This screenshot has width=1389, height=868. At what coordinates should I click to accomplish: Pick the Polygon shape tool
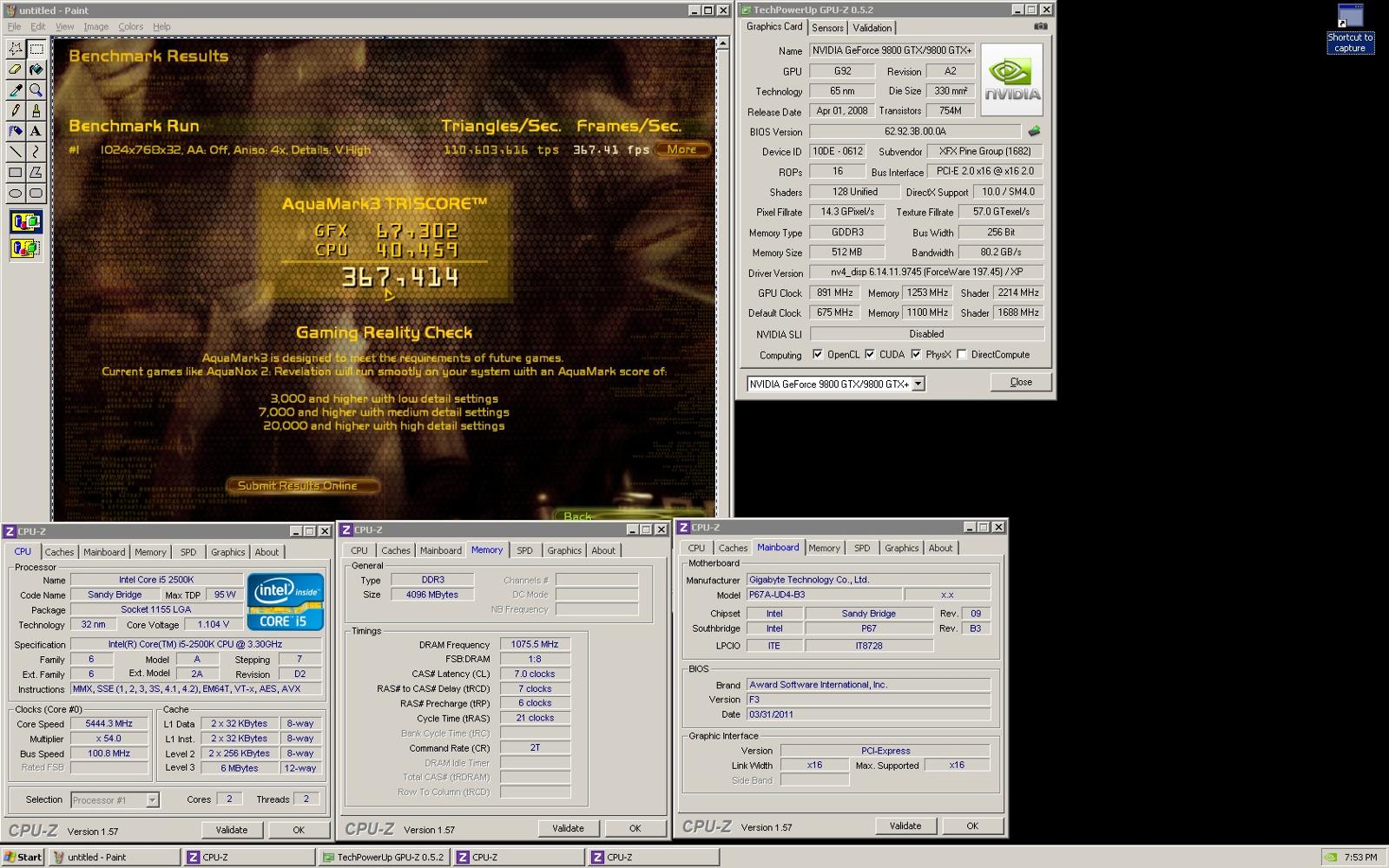[36, 173]
